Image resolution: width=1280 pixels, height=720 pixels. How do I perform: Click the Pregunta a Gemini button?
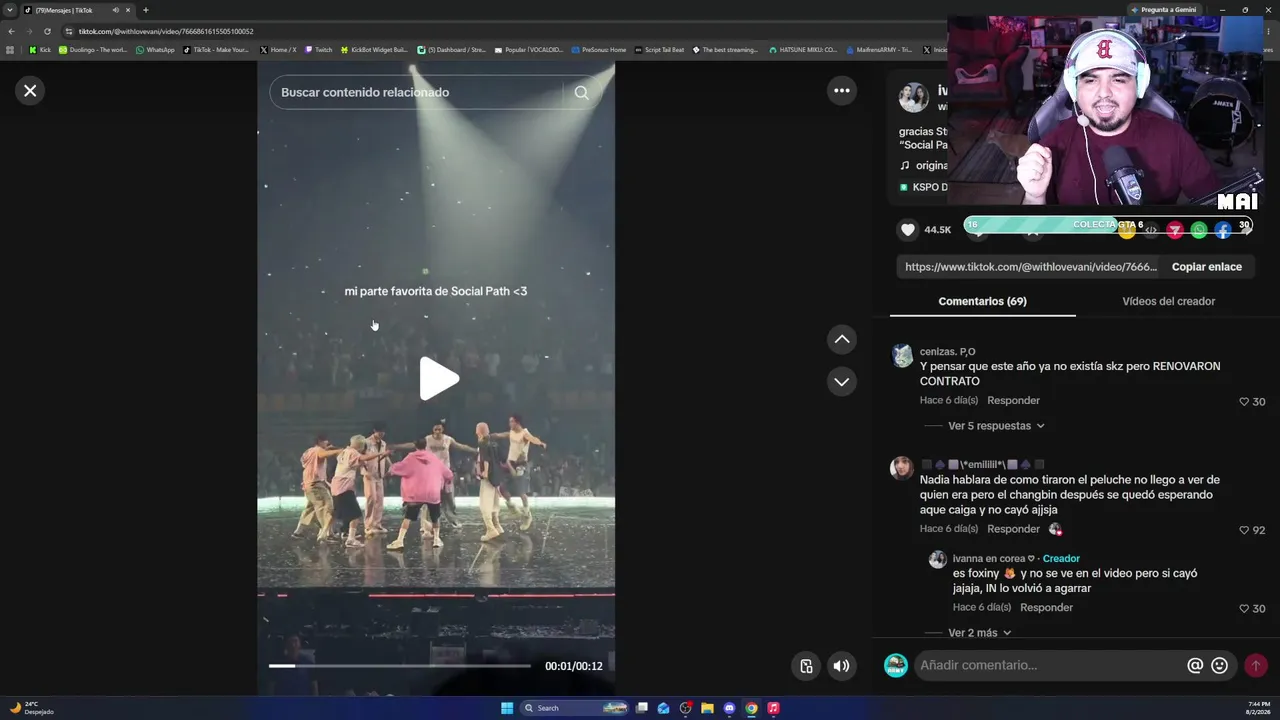point(1163,10)
